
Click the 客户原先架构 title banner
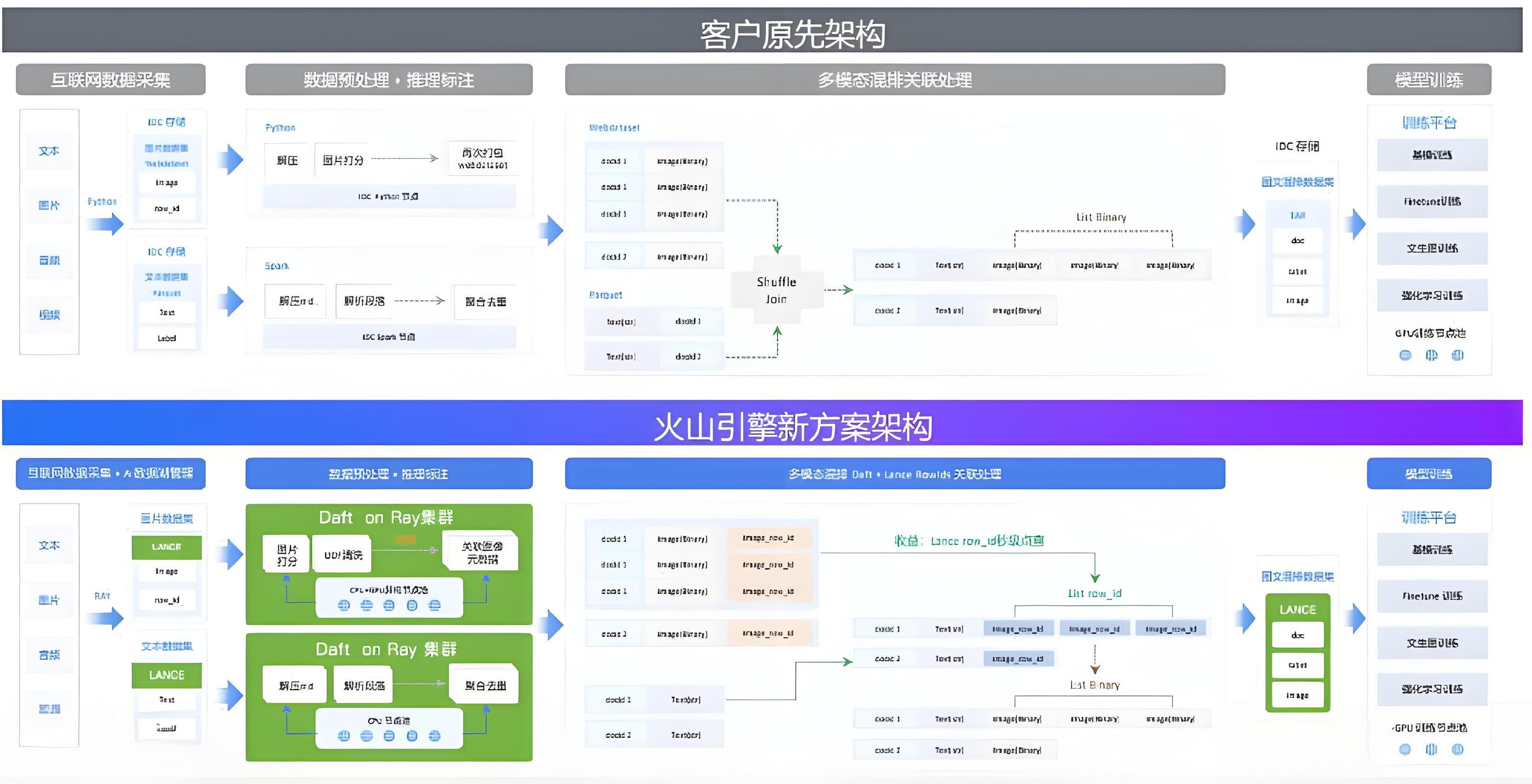tap(763, 30)
